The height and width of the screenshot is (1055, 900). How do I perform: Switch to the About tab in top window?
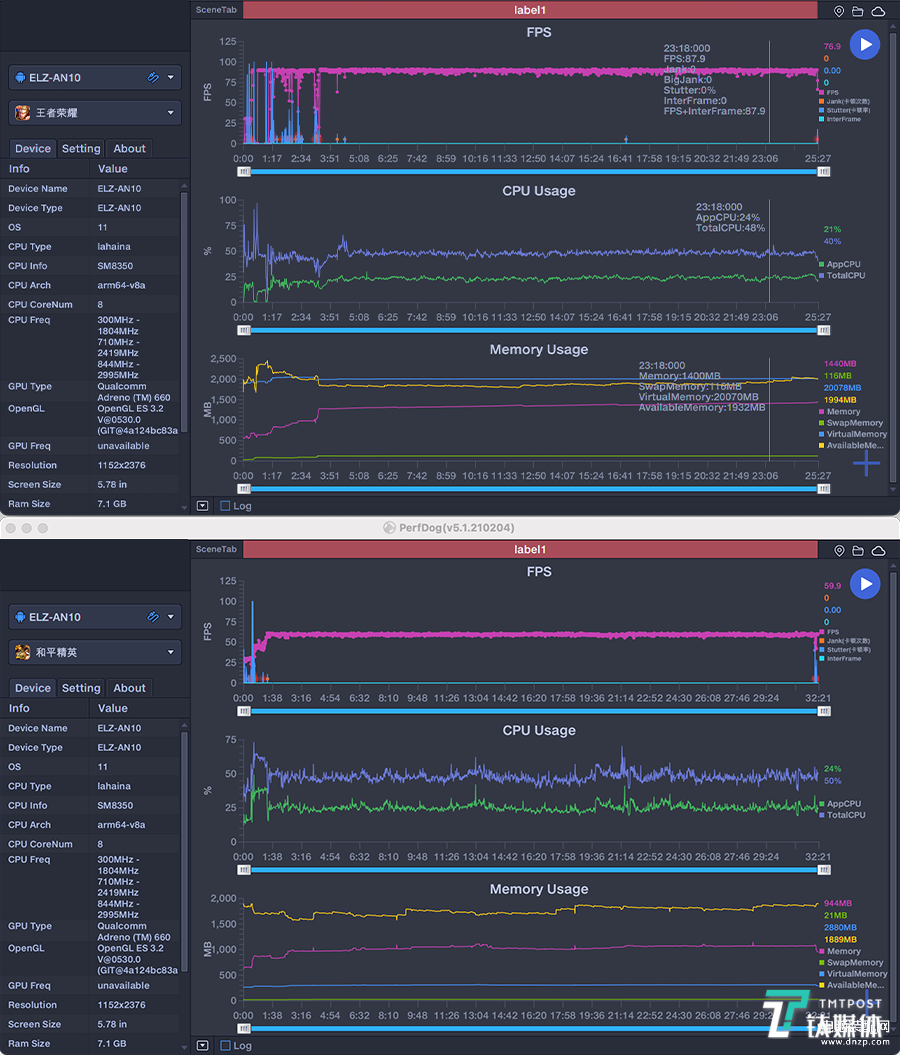tap(129, 149)
